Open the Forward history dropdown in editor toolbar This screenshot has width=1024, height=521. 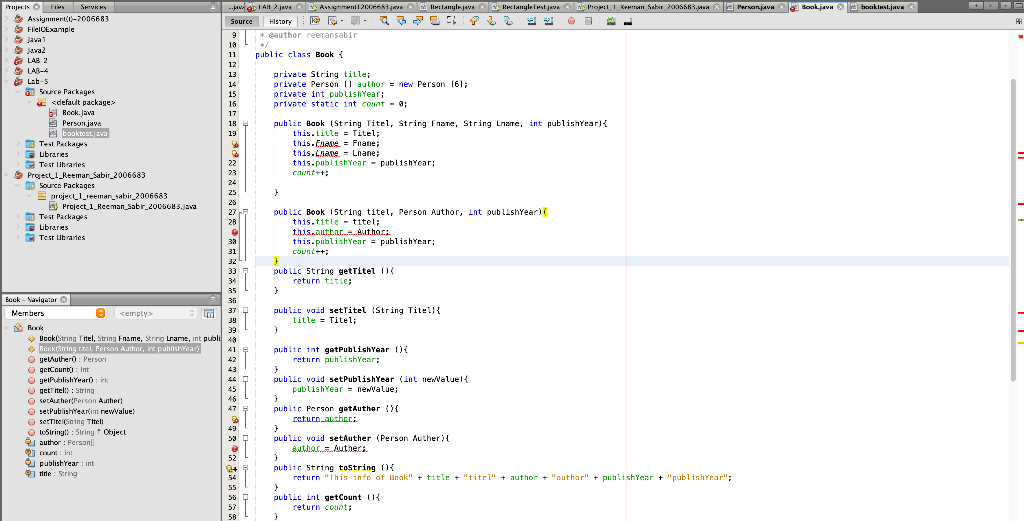click(365, 21)
